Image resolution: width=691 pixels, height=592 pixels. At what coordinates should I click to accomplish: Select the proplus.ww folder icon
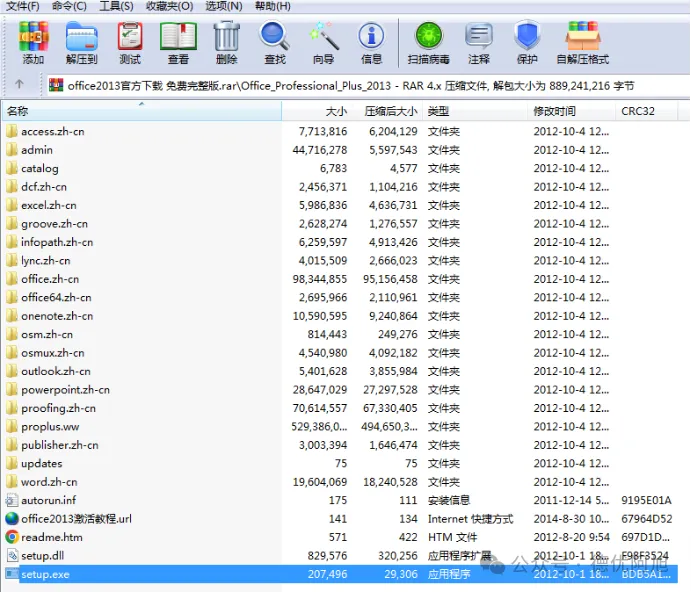12,426
